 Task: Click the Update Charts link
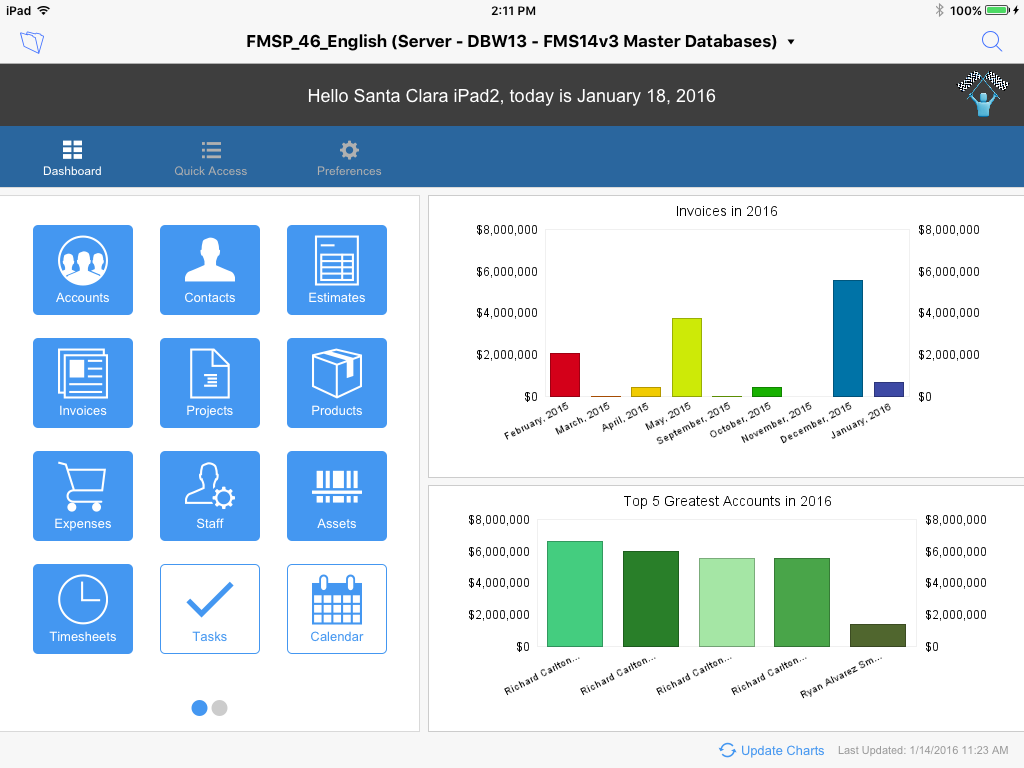pyautogui.click(x=771, y=750)
